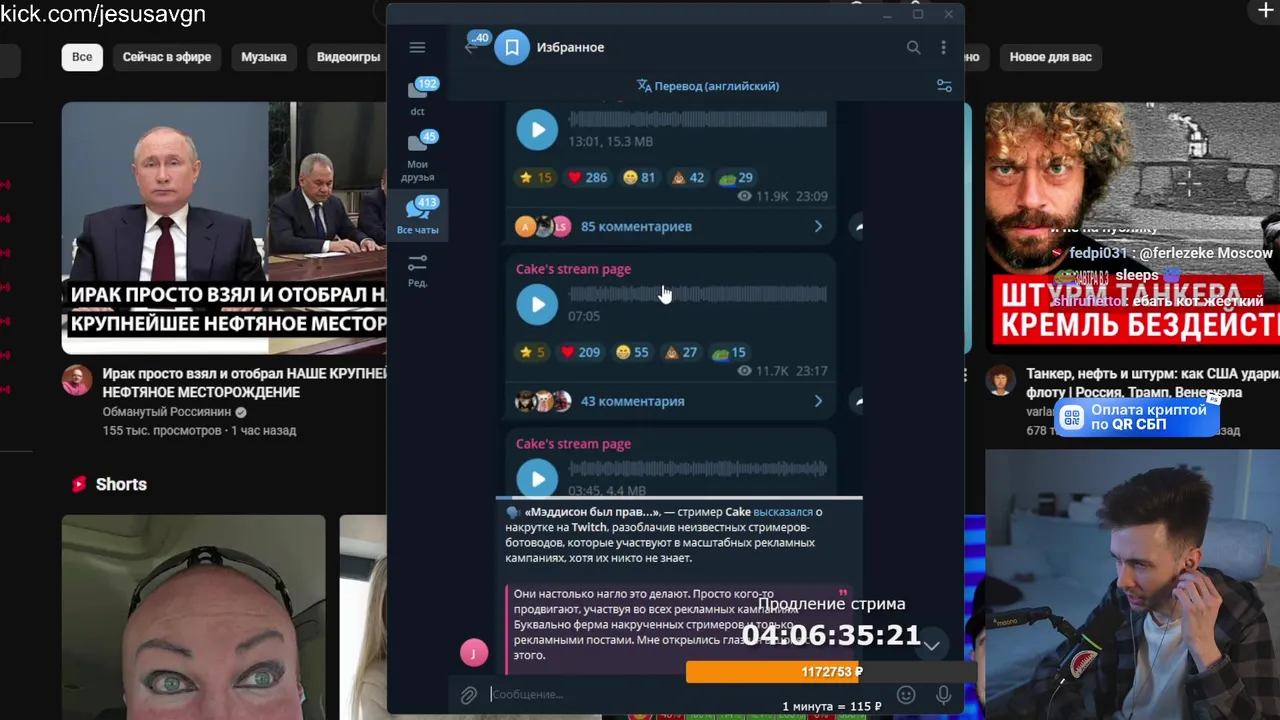Open Cake's stream page above 07:05 audio
This screenshot has width=1280, height=720.
tap(573, 269)
